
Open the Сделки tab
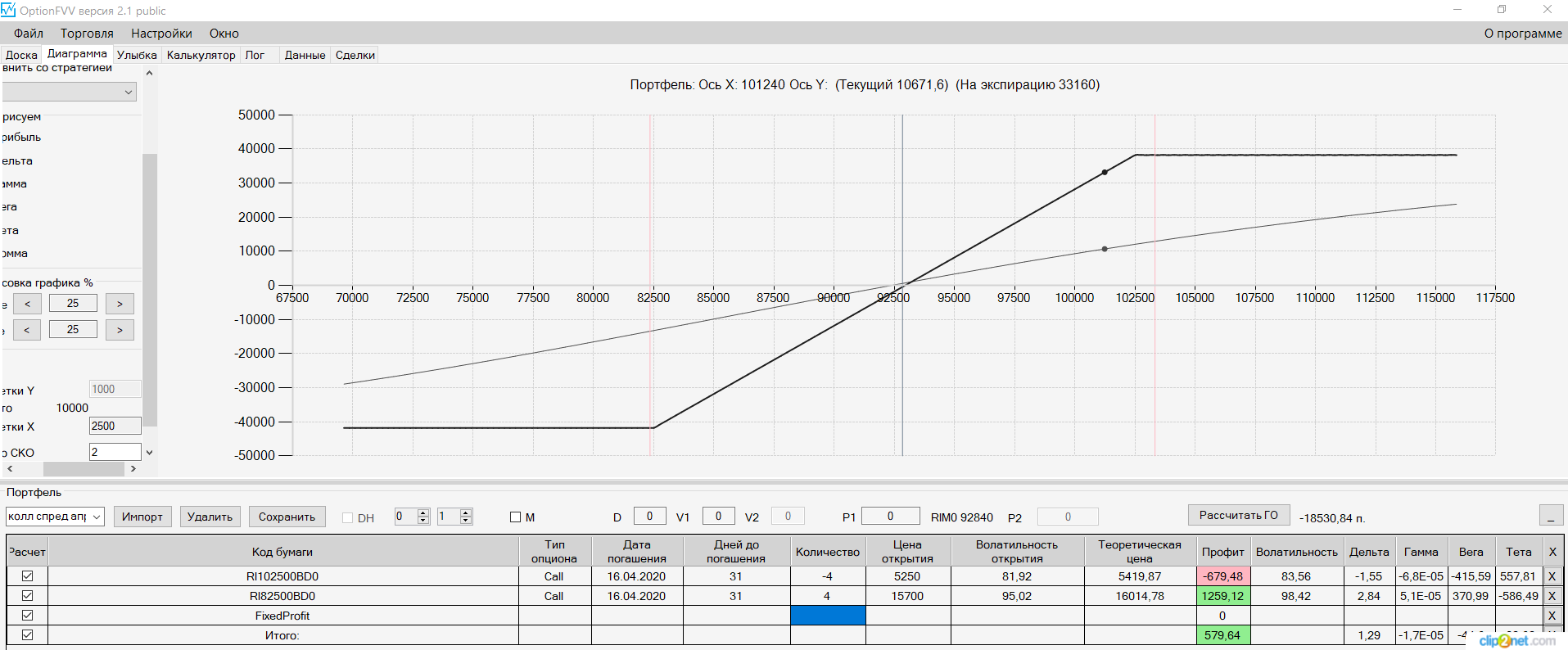[x=355, y=55]
